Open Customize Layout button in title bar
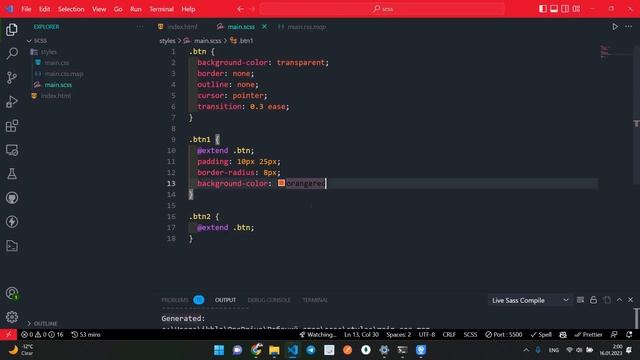Image resolution: width=640 pixels, height=360 pixels. tap(576, 9)
